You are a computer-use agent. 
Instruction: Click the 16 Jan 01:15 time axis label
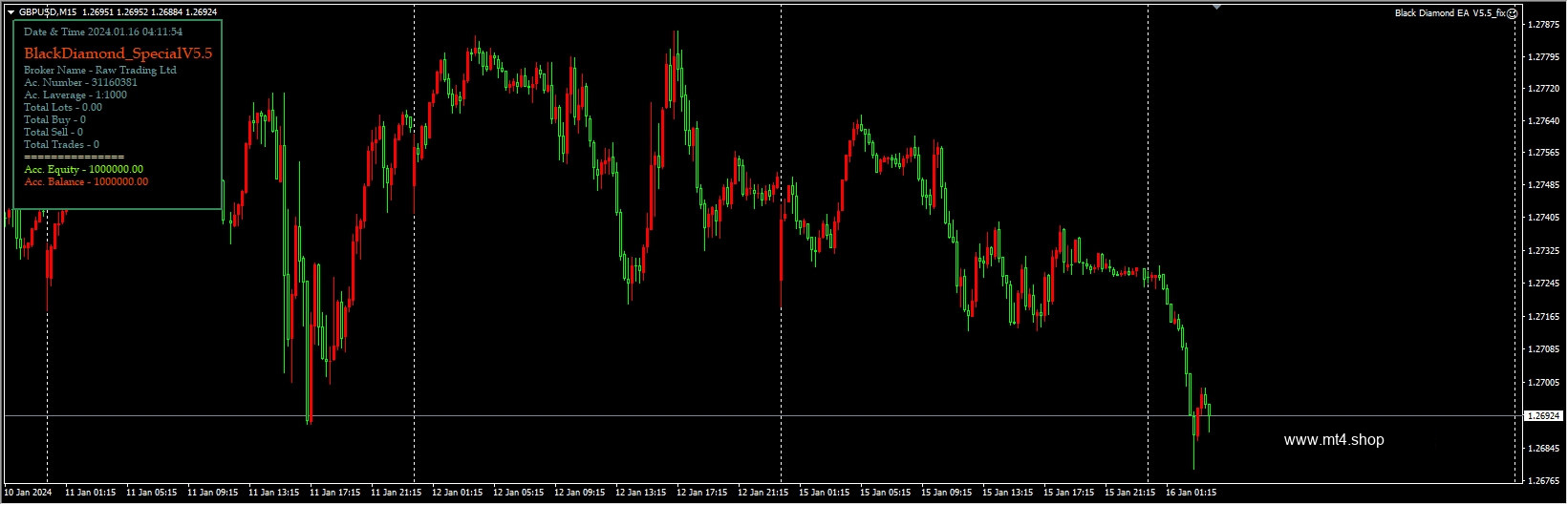coord(1192,494)
